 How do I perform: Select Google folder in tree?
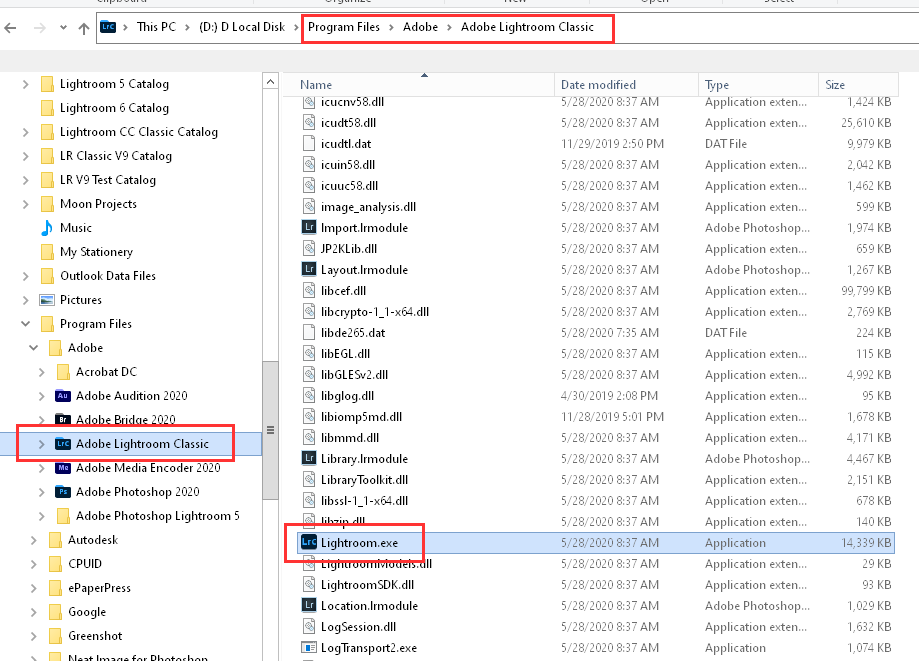click(x=87, y=612)
